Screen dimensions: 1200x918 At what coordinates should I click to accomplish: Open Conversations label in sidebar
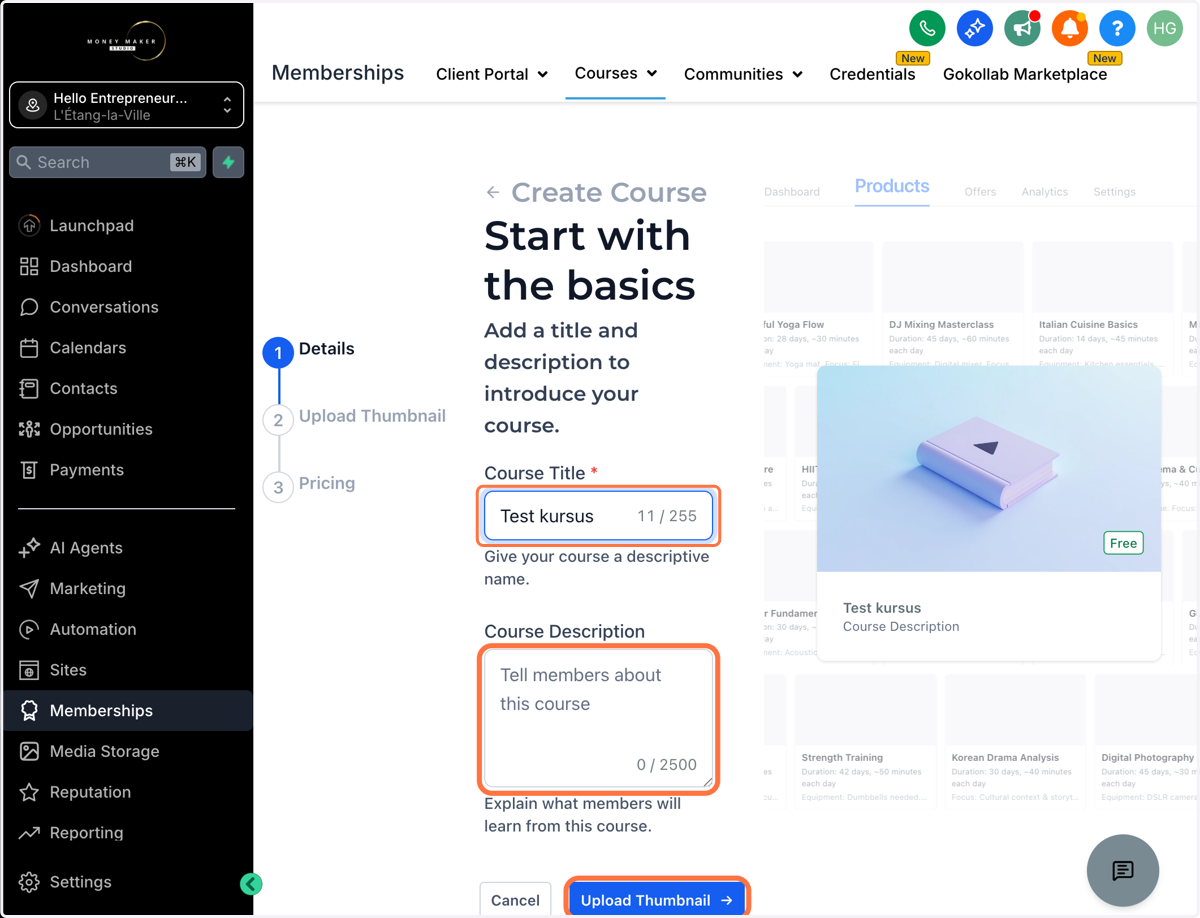click(104, 307)
